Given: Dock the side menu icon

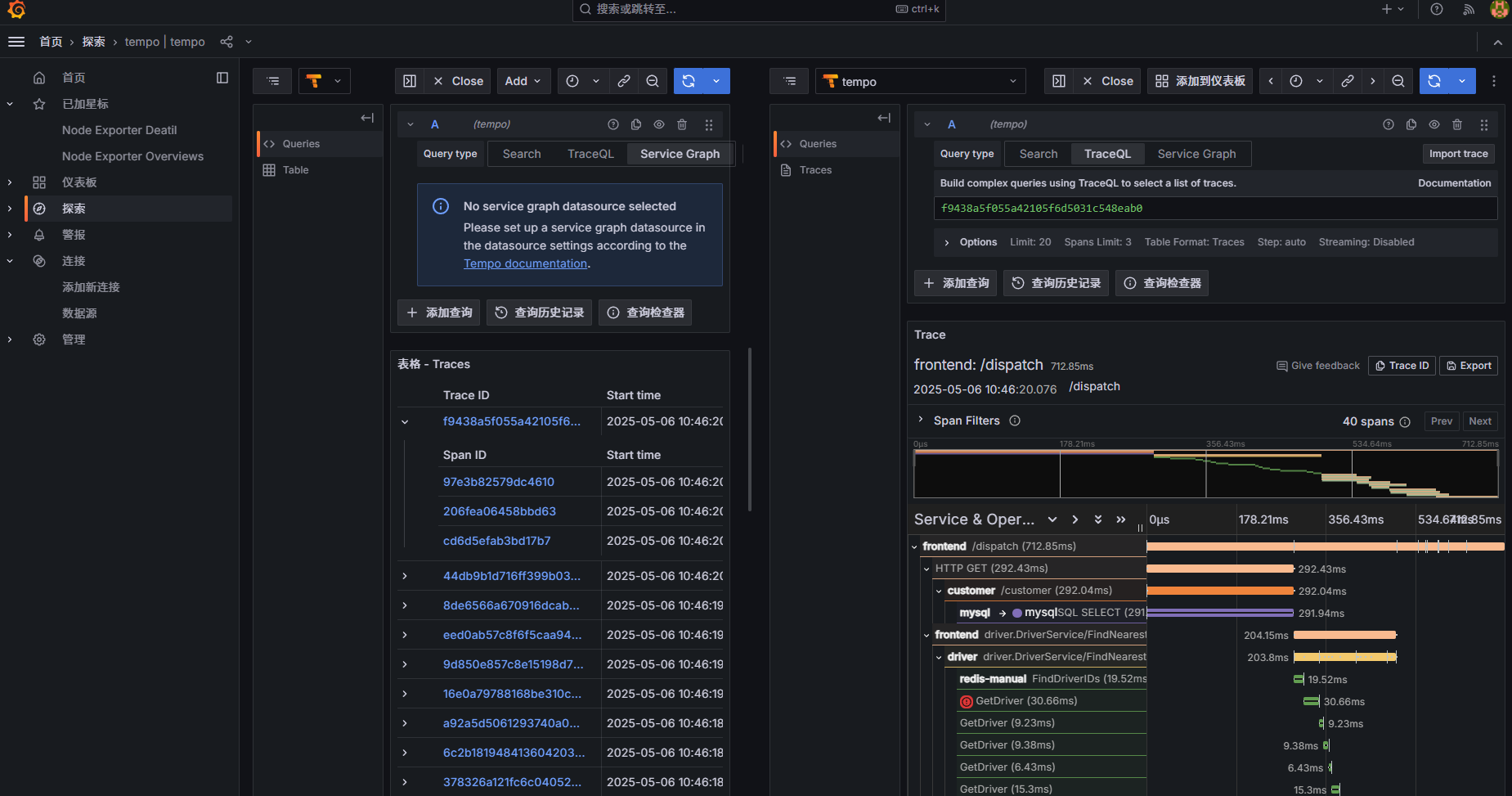Looking at the screenshot, I should click(222, 78).
